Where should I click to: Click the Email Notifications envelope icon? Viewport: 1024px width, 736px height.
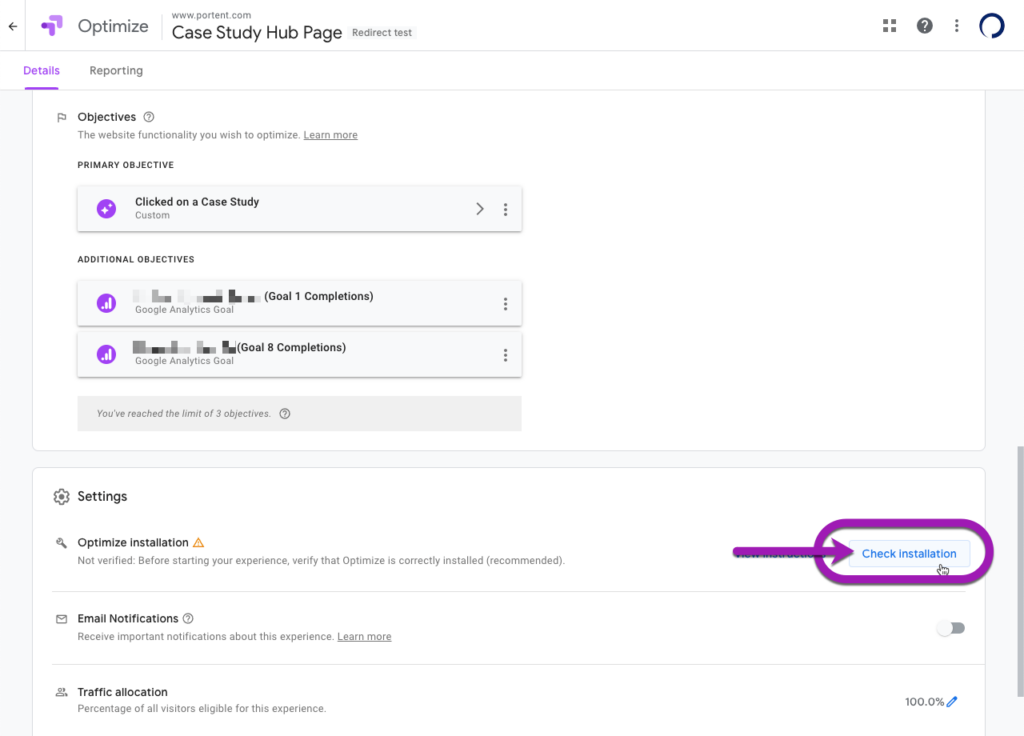point(61,618)
